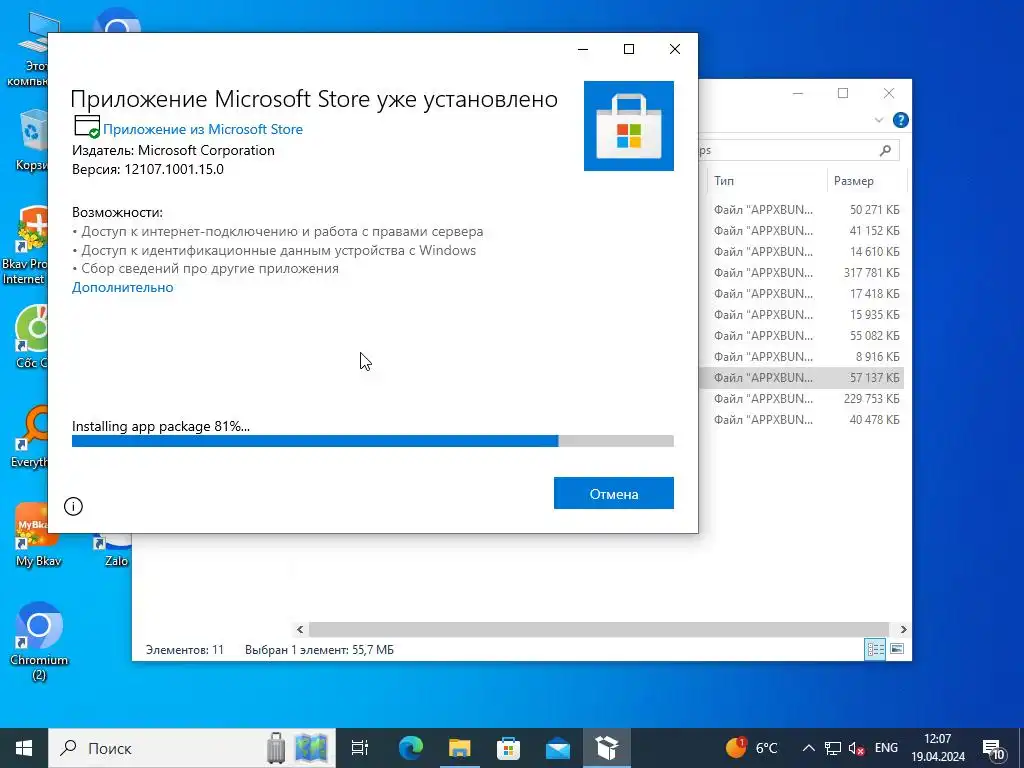Select file row with size 55 082 КБ
1024x768 pixels.
pos(803,335)
